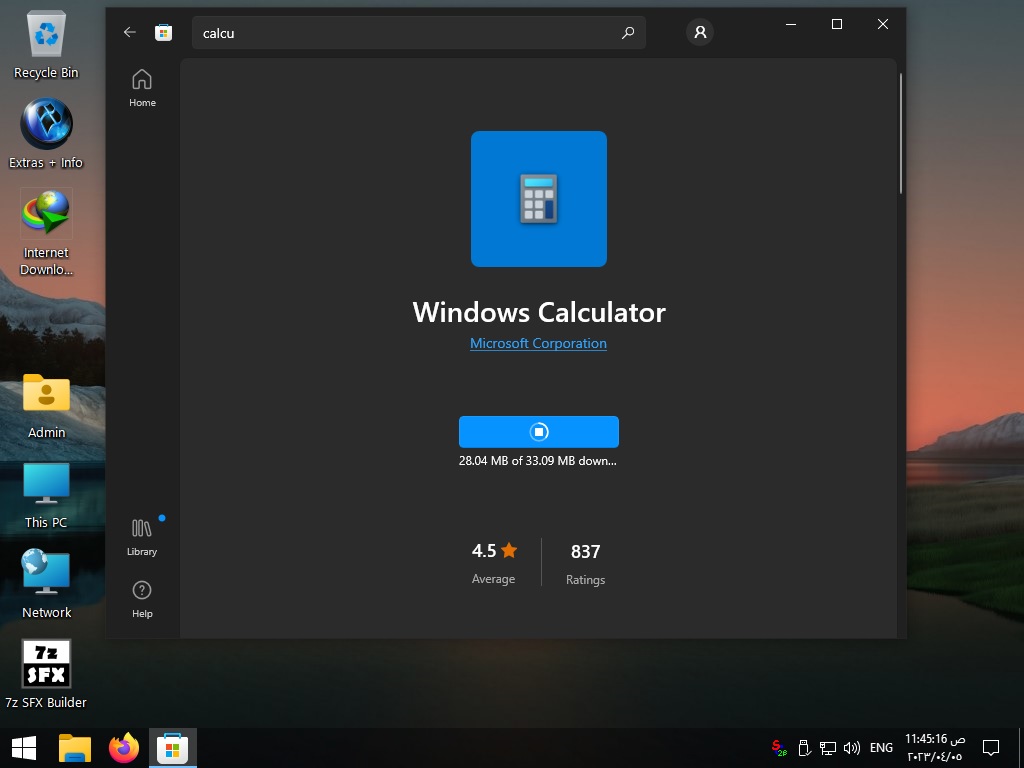Image resolution: width=1024 pixels, height=768 pixels.
Task: Focus the search box containing calcu
Action: tap(419, 33)
